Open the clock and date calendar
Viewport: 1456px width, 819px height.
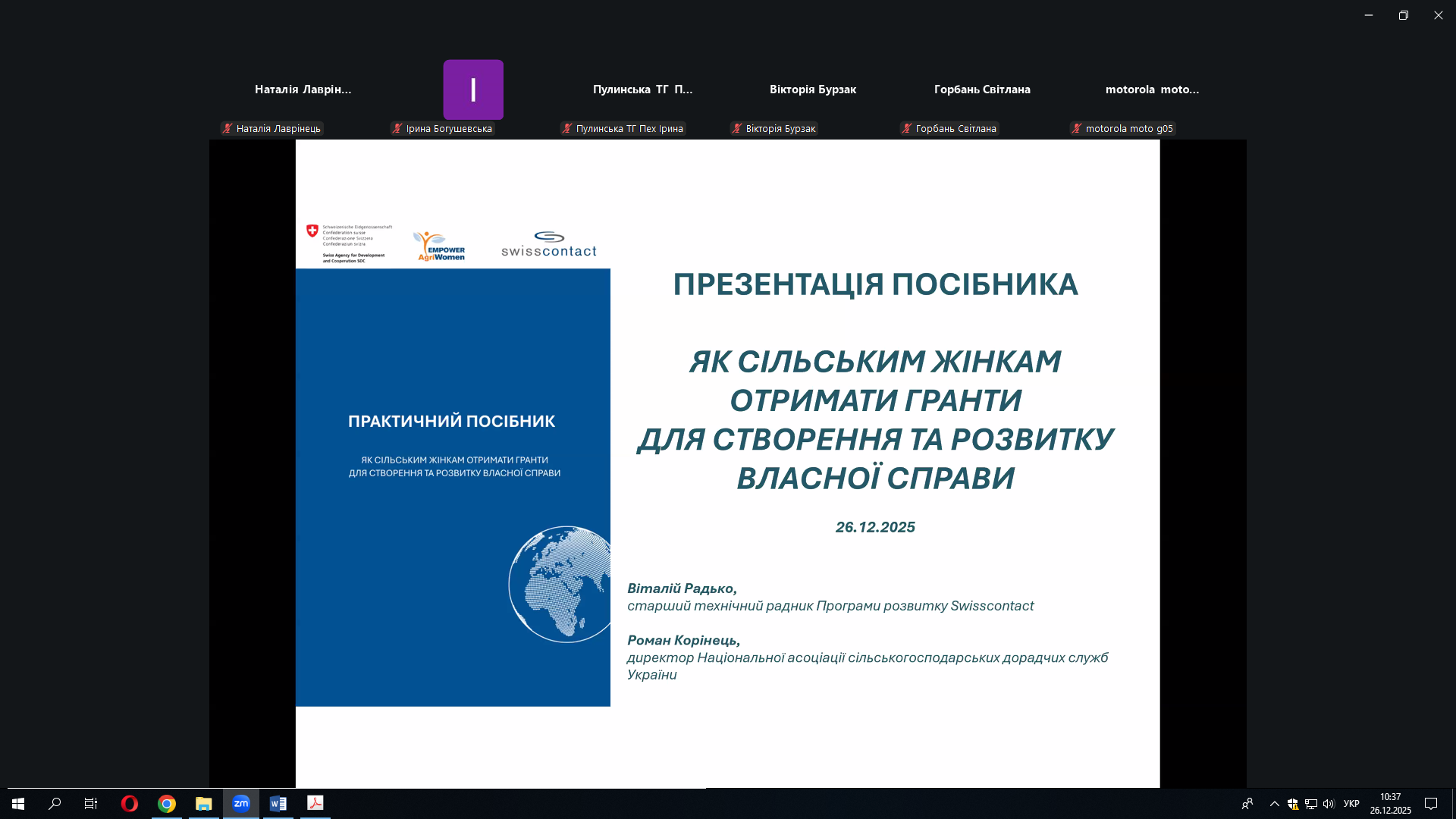click(x=1390, y=804)
